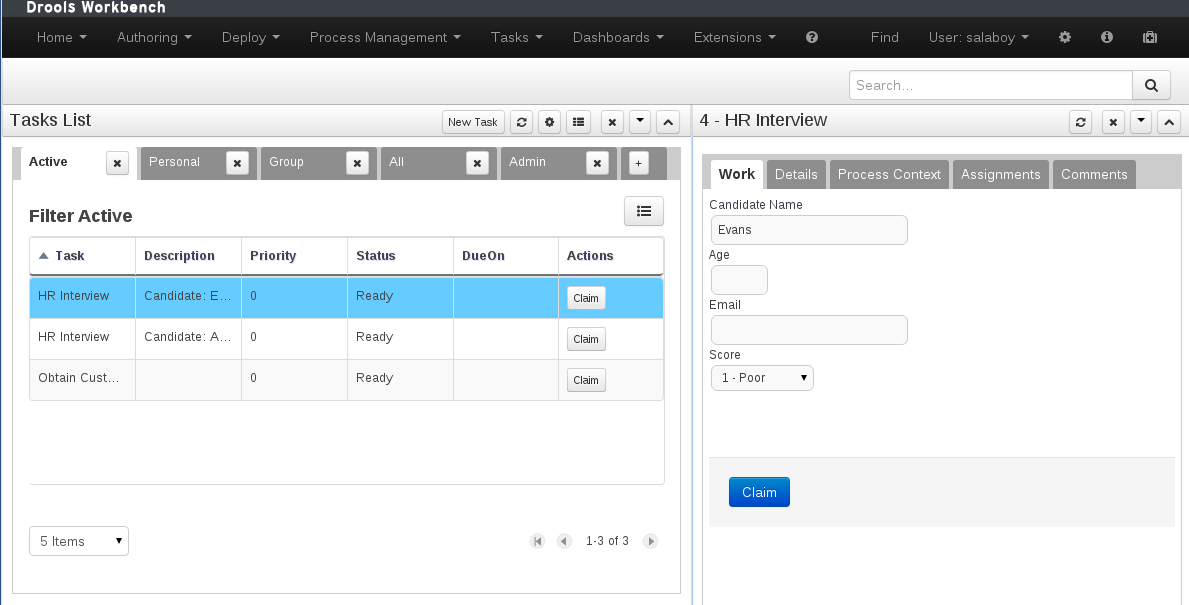Click Find in the navigation bar

(x=884, y=37)
